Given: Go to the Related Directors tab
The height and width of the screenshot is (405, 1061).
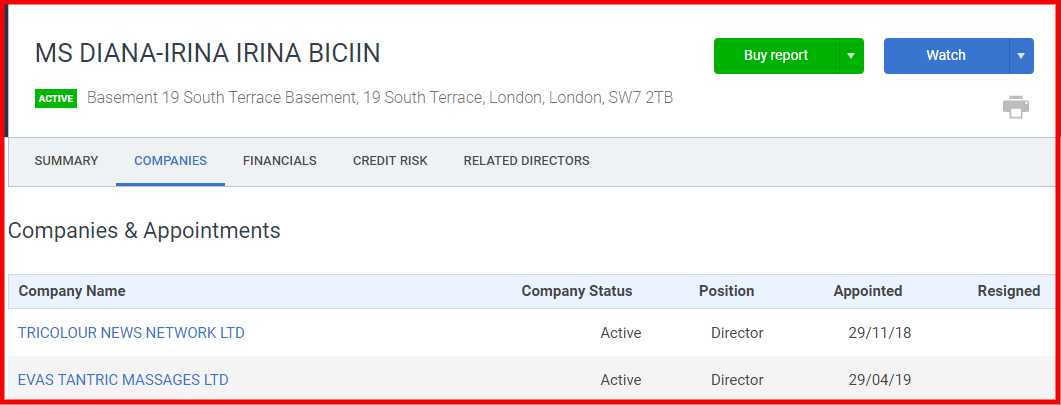Looking at the screenshot, I should tap(526, 161).
